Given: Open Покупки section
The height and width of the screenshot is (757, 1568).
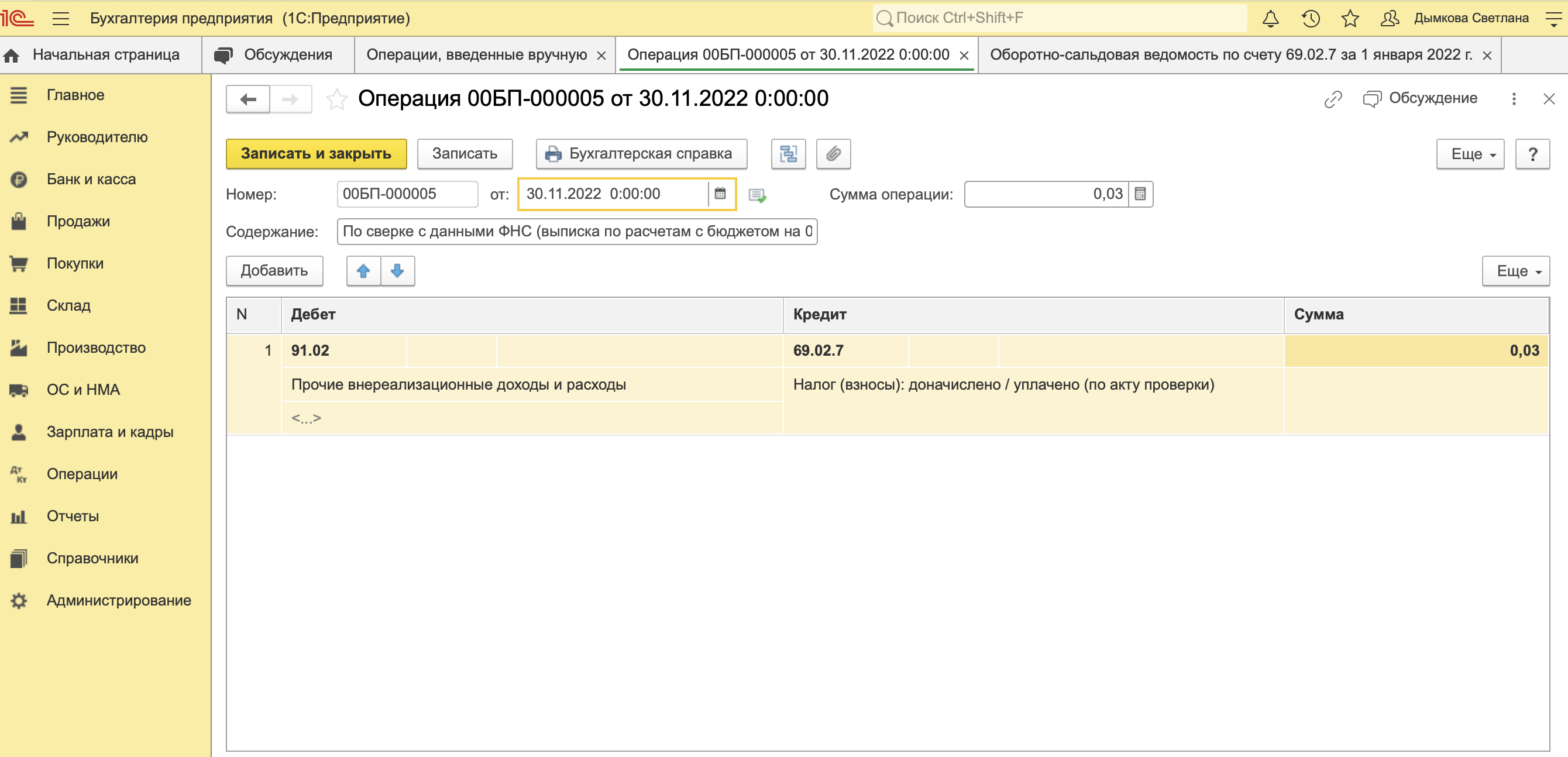Looking at the screenshot, I should (105, 263).
